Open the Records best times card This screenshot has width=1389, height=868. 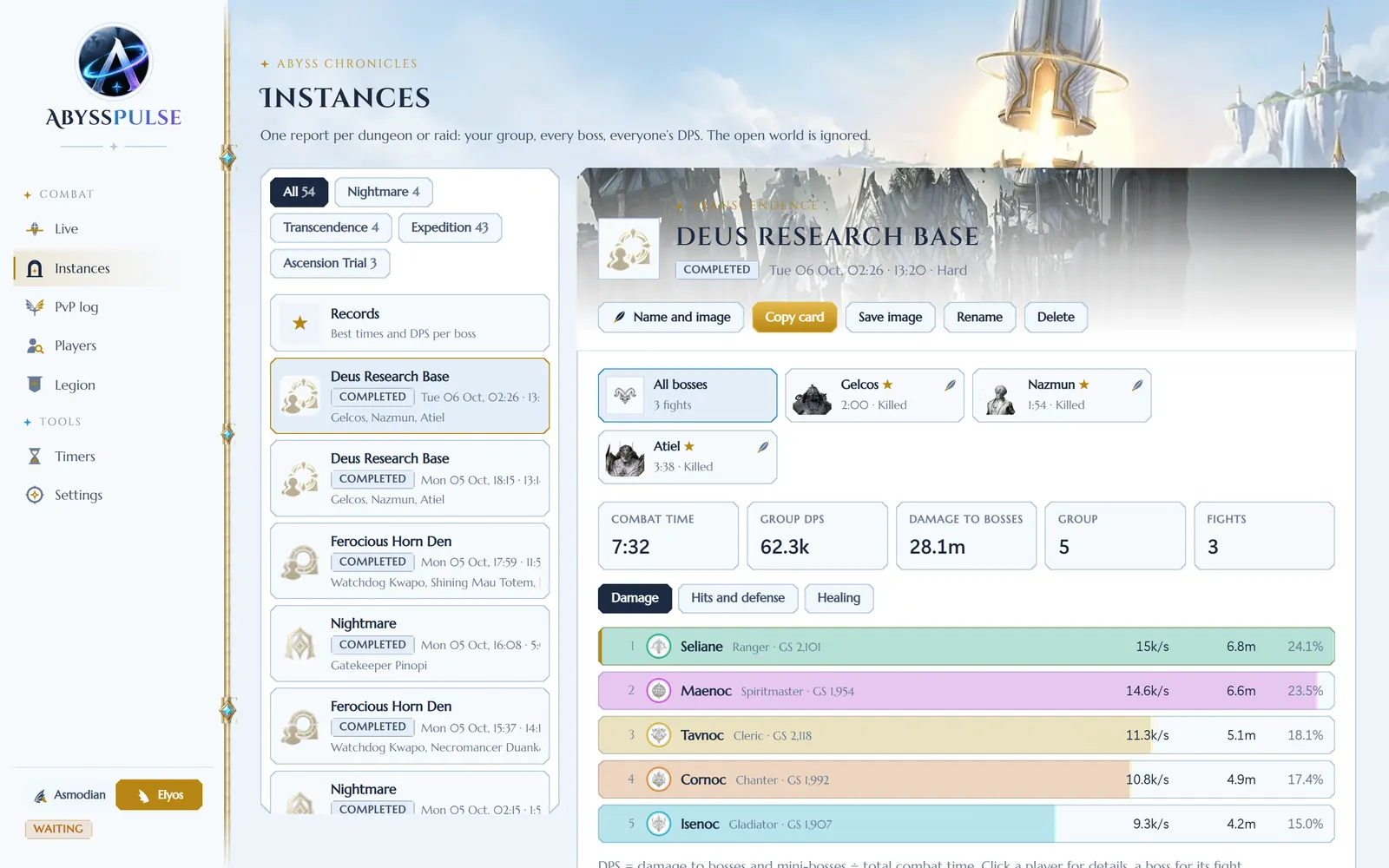tap(410, 323)
